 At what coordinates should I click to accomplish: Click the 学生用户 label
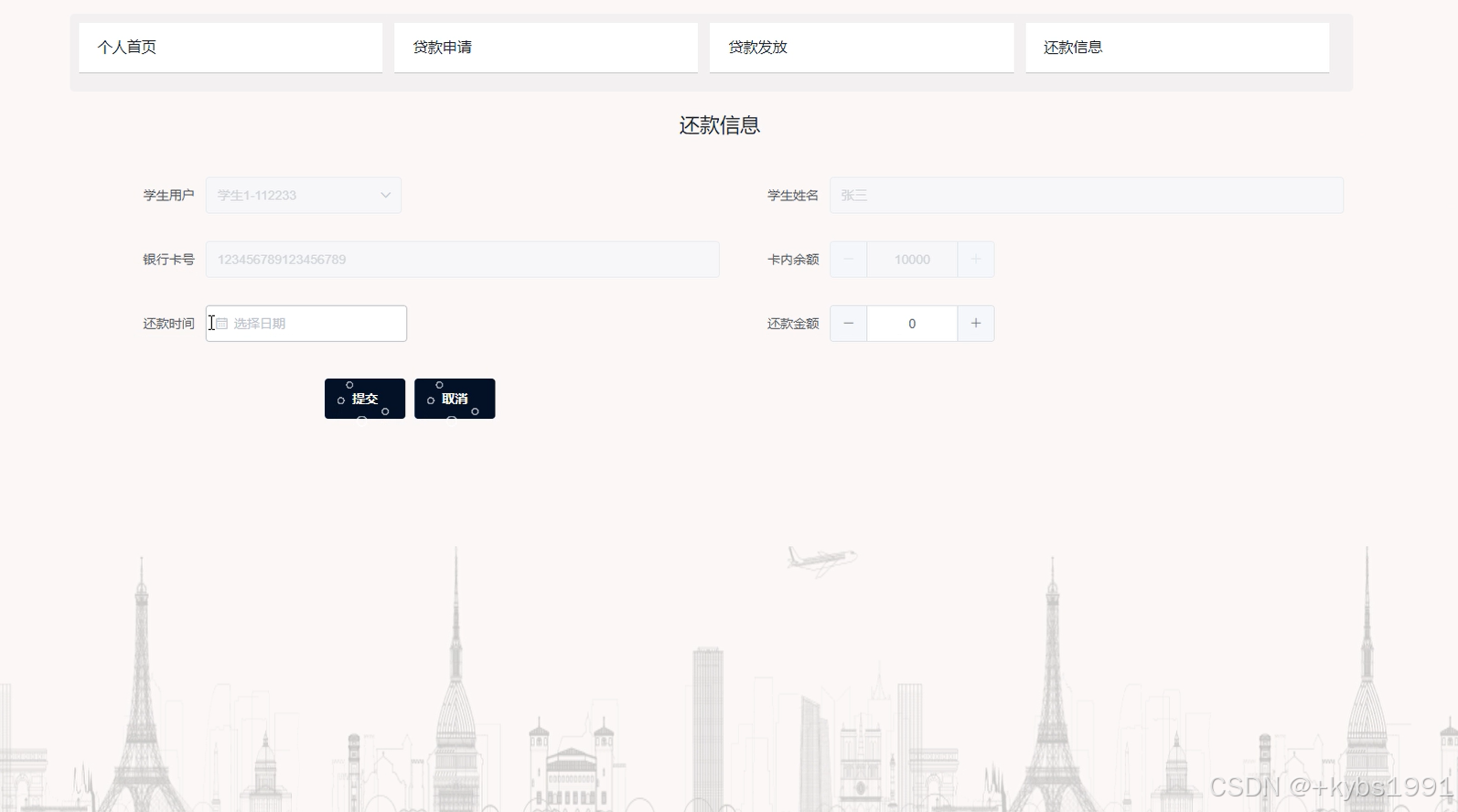coord(168,196)
